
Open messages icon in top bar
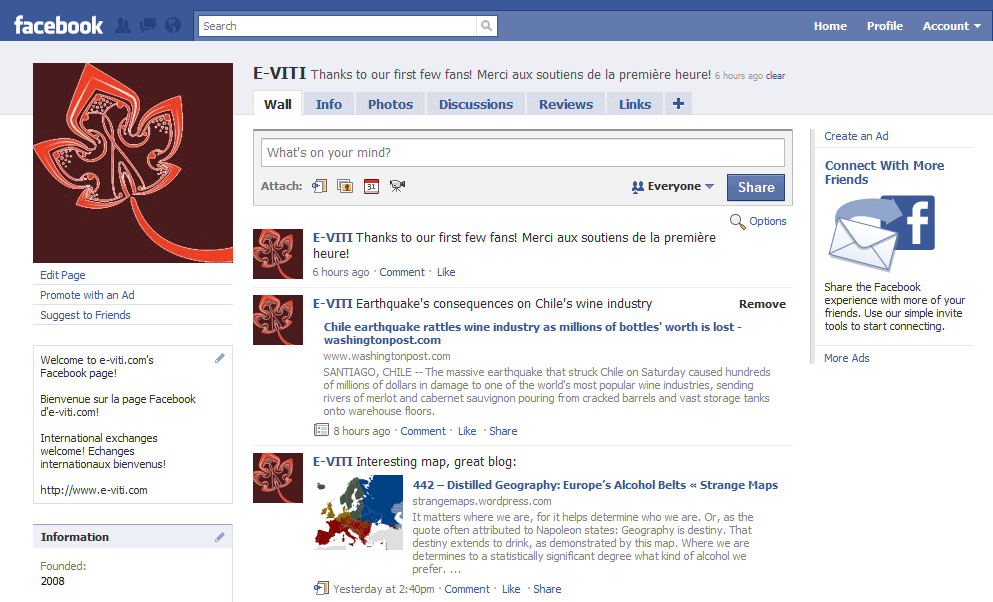(x=148, y=25)
